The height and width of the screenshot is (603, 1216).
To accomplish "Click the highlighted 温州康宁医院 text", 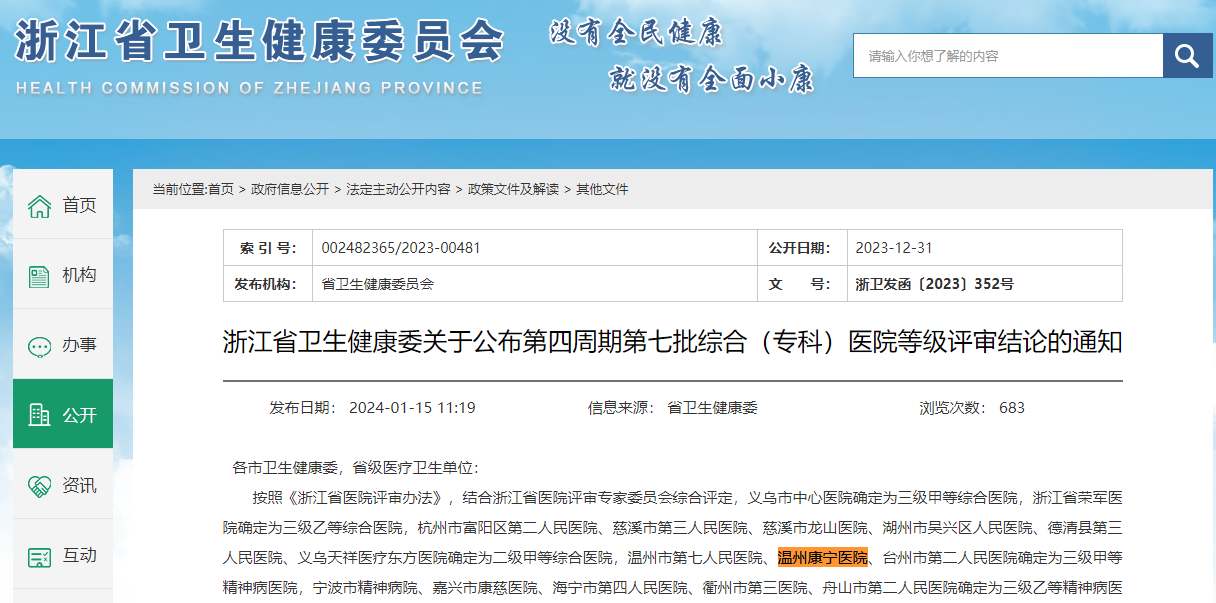I will pos(822,557).
